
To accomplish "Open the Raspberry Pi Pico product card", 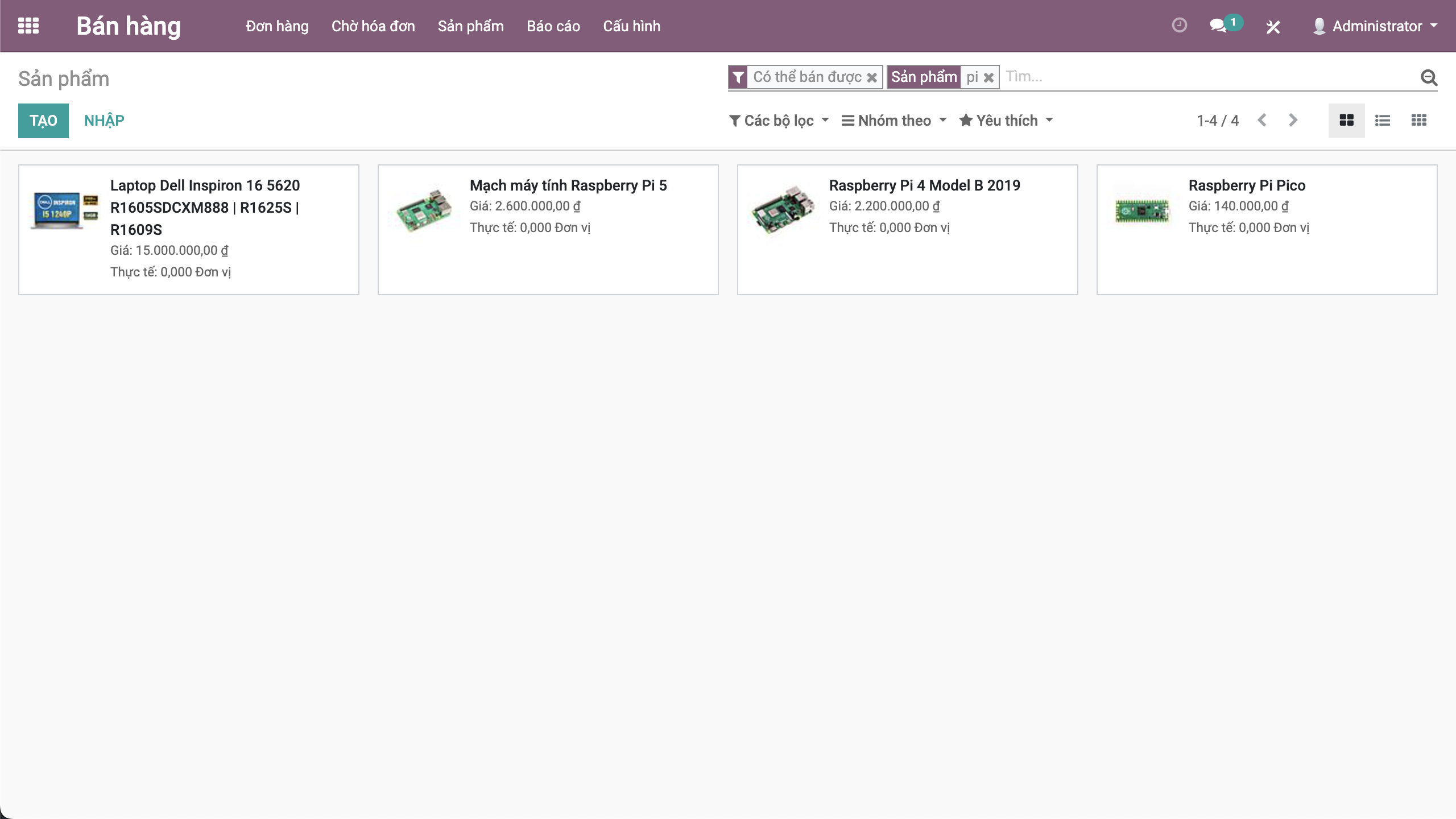I will point(1266,229).
